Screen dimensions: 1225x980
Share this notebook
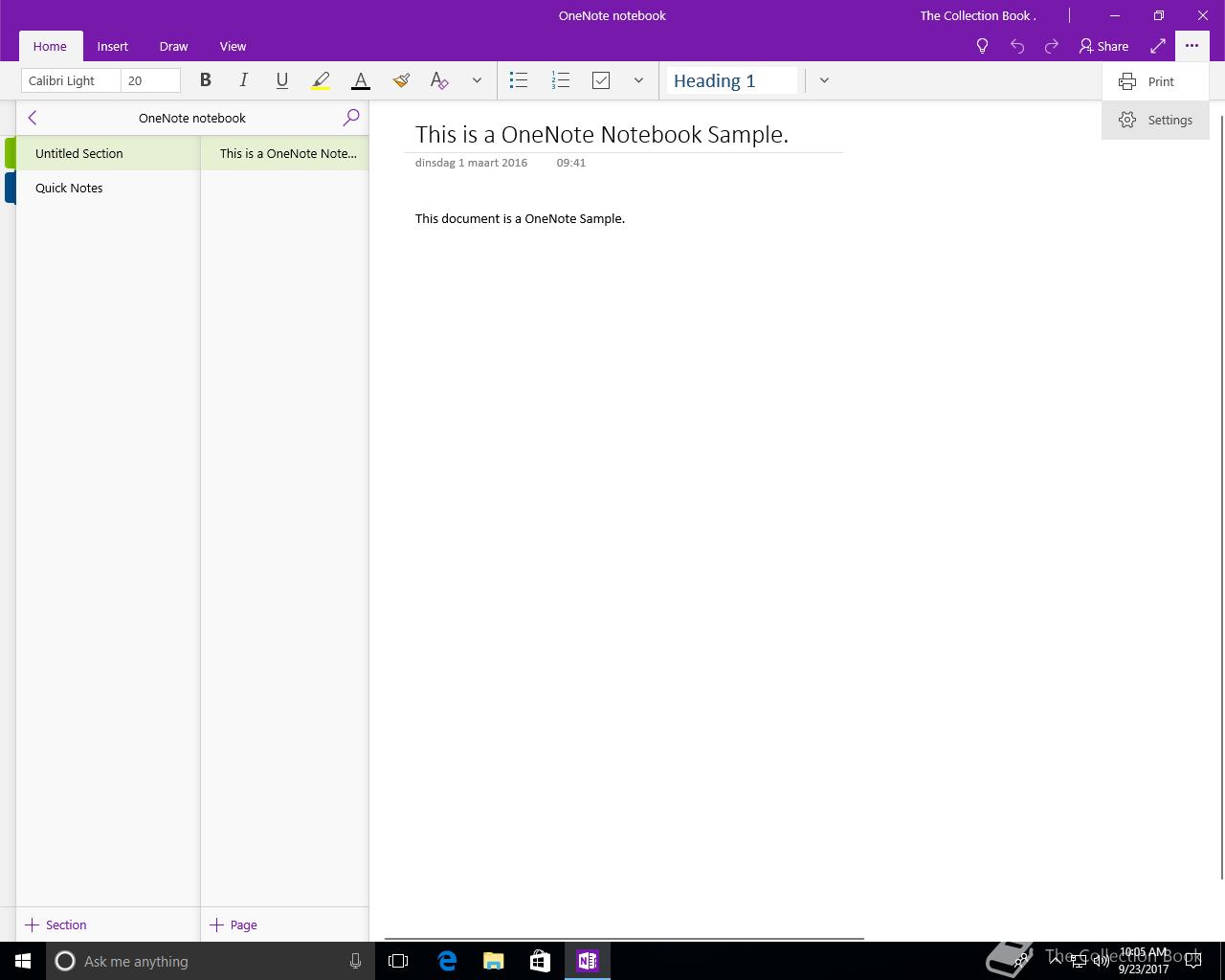click(1104, 46)
